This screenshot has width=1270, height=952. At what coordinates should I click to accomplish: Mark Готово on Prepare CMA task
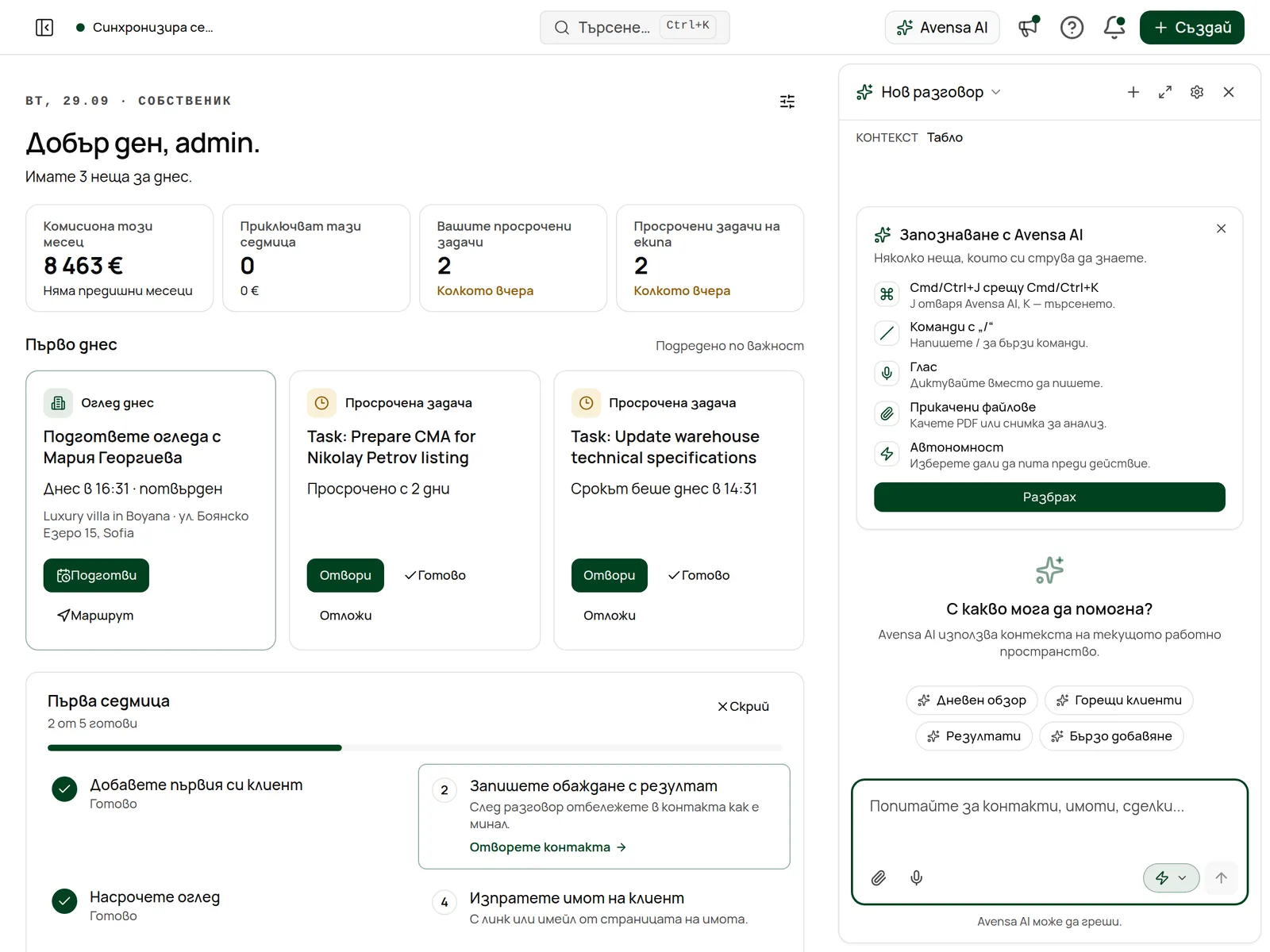[435, 575]
